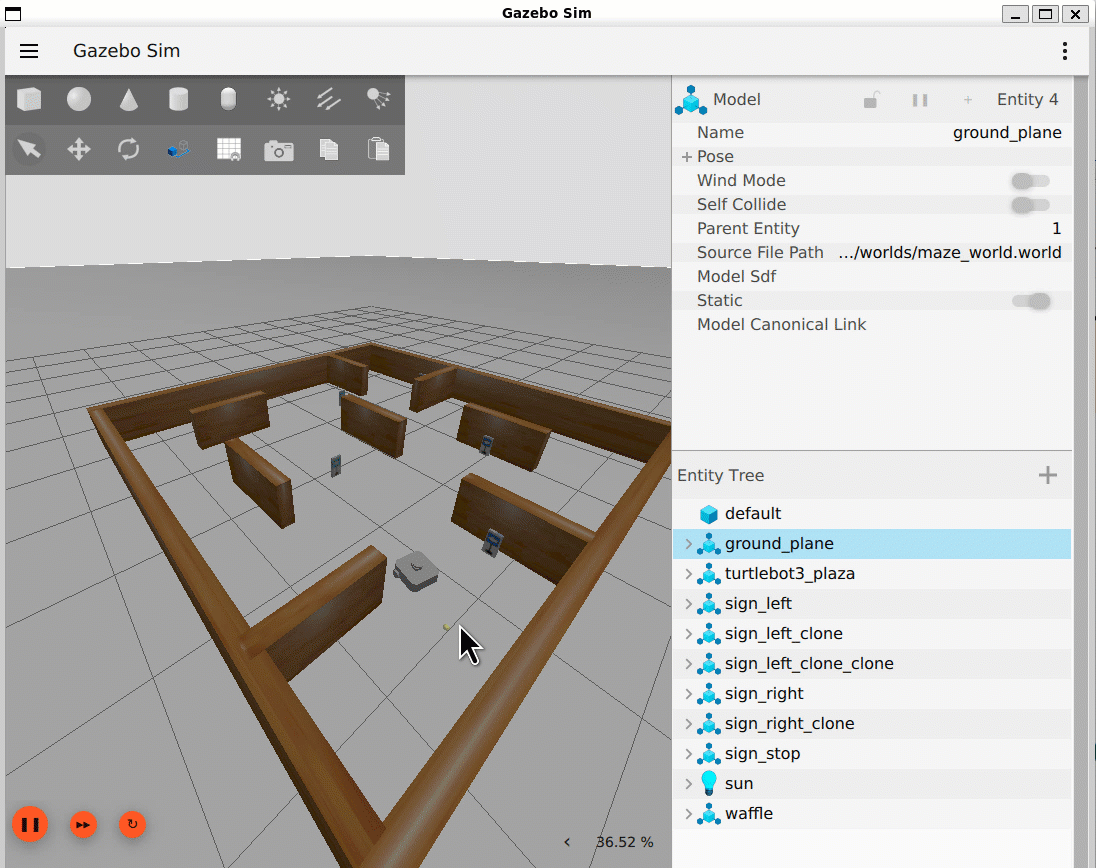This screenshot has height=868, width=1096.
Task: Click the Entity Tree add button
Action: point(1048,475)
